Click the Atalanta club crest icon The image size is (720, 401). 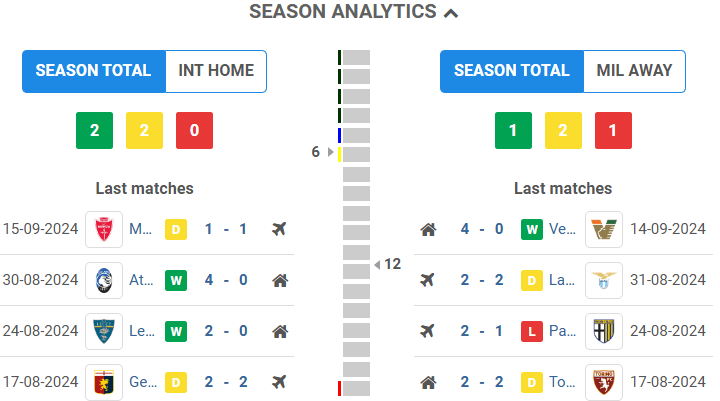pos(104,280)
